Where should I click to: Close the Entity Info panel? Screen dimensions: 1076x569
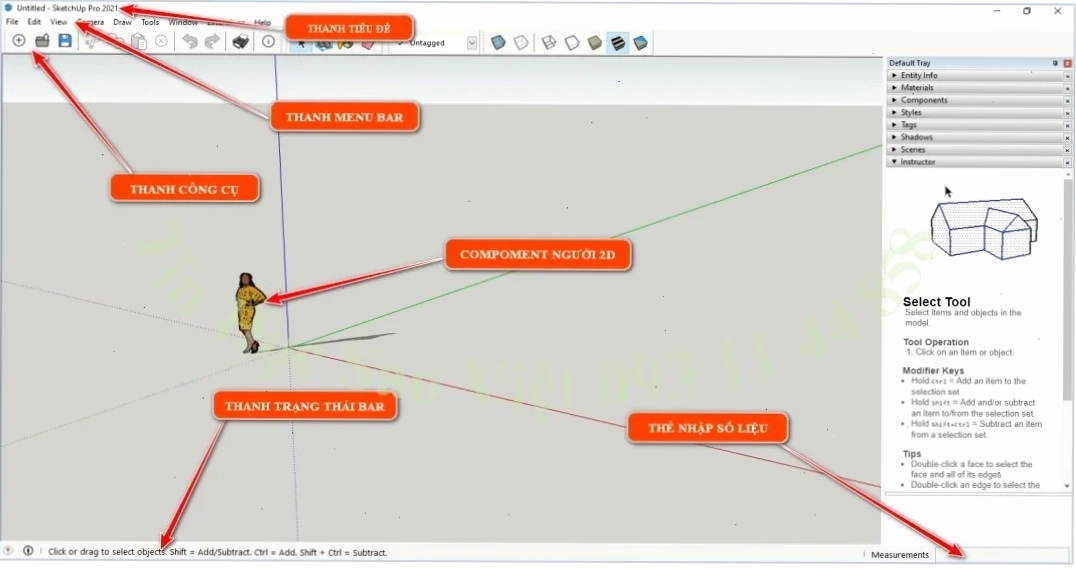click(x=1067, y=76)
